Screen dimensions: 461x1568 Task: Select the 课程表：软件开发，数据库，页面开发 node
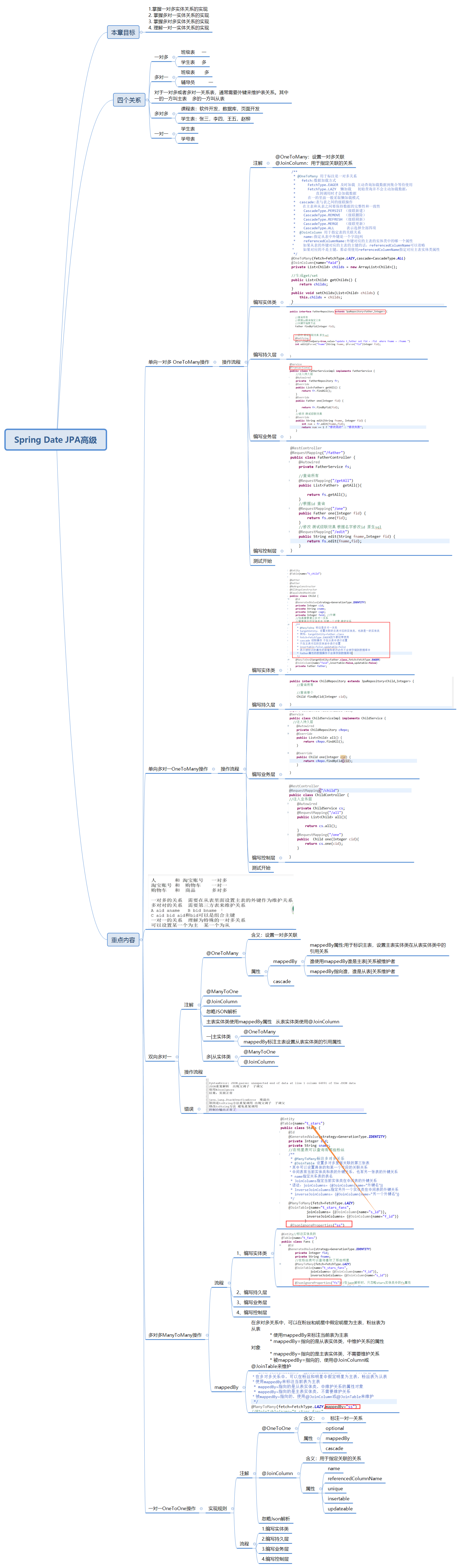coord(220,109)
